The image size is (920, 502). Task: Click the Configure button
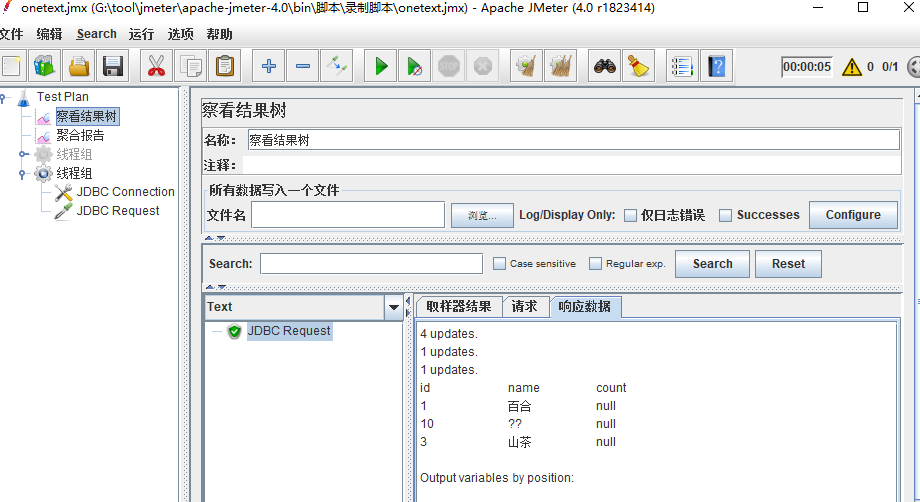coord(853,215)
